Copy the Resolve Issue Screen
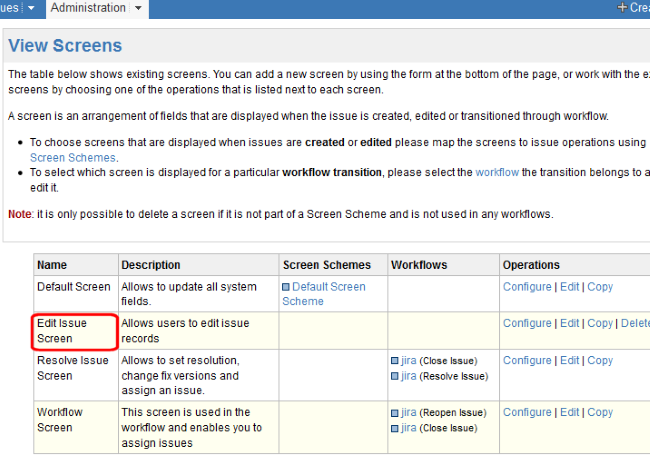 pyautogui.click(x=600, y=360)
